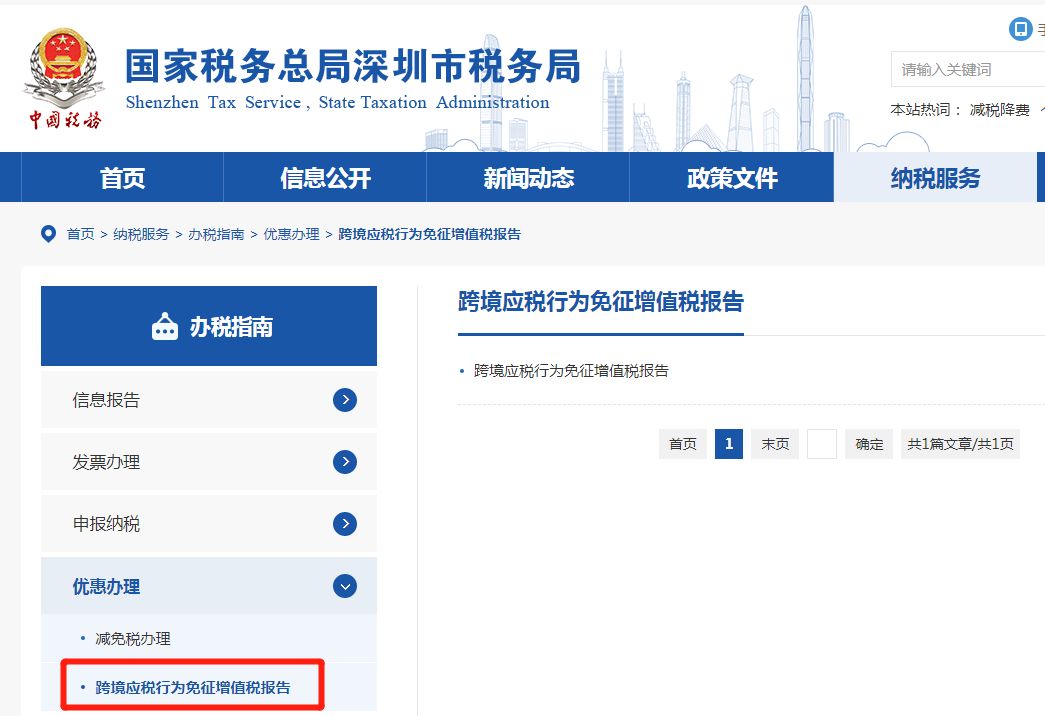This screenshot has width=1045, height=716.
Task: Click the location pin icon in breadcrumb
Action: pos(48,234)
